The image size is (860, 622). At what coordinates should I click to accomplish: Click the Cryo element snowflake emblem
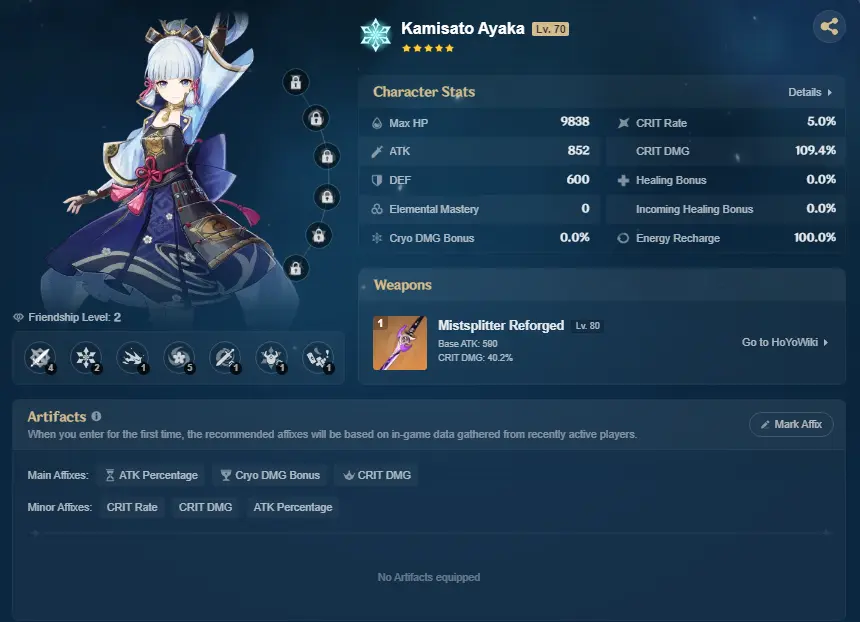click(376, 35)
